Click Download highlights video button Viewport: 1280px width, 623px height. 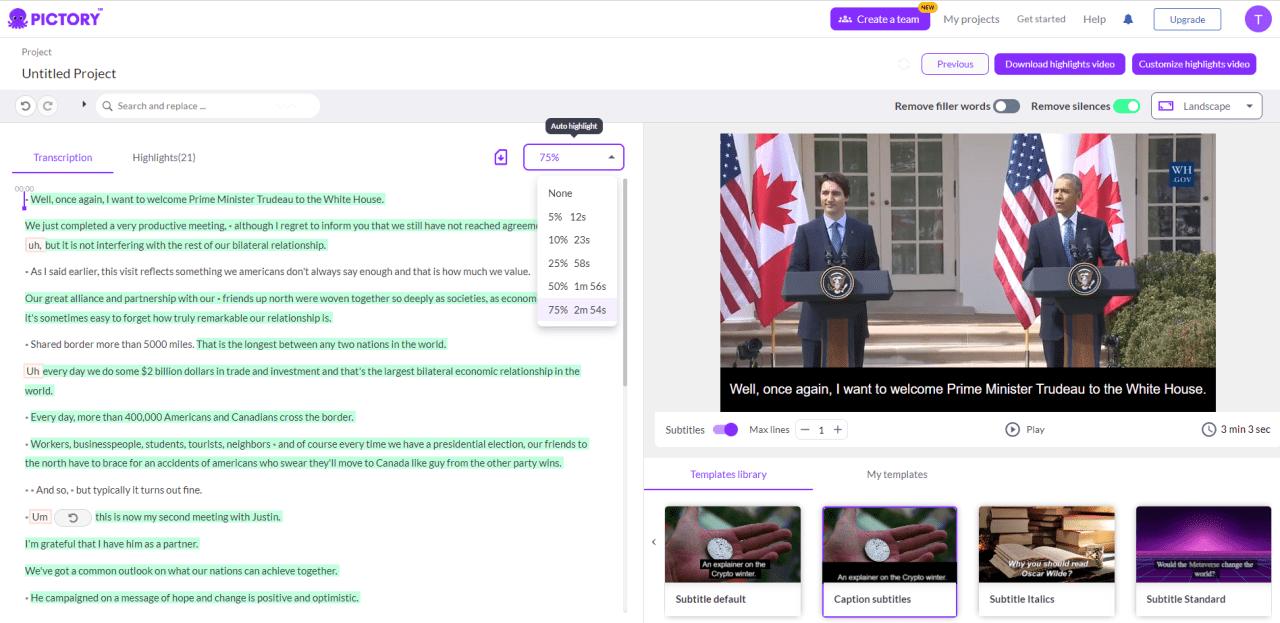[1060, 64]
